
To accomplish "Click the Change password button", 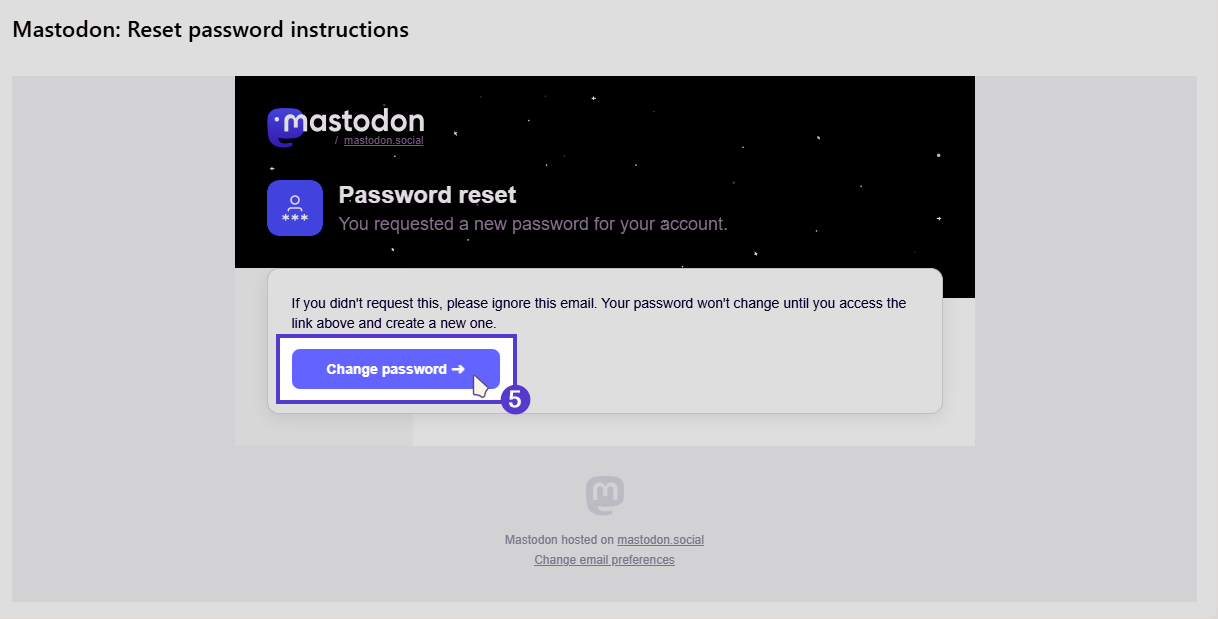I will coord(395,369).
